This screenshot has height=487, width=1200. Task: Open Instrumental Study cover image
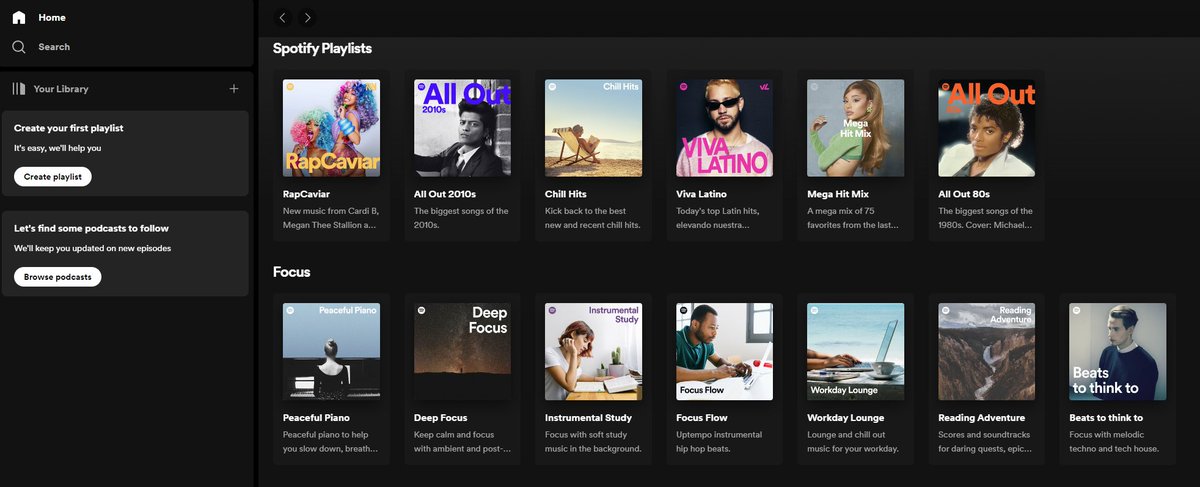tap(593, 352)
